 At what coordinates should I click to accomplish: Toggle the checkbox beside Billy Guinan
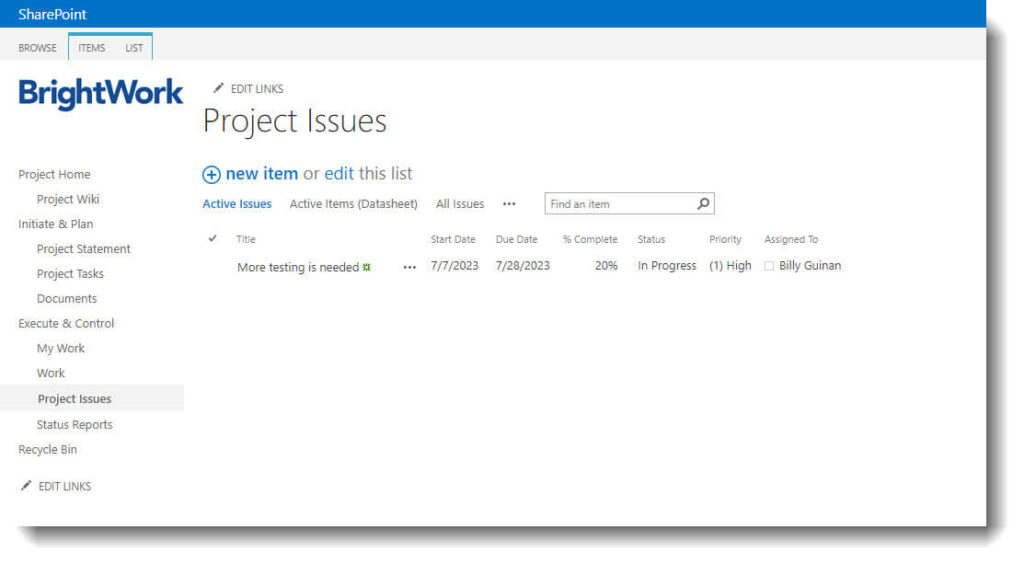point(769,266)
